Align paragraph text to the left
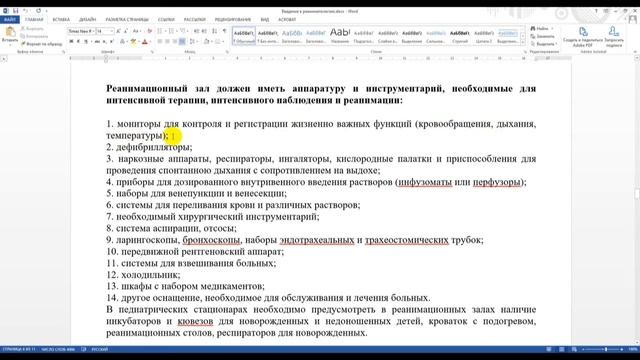This screenshot has width=640, height=360. 160,41
